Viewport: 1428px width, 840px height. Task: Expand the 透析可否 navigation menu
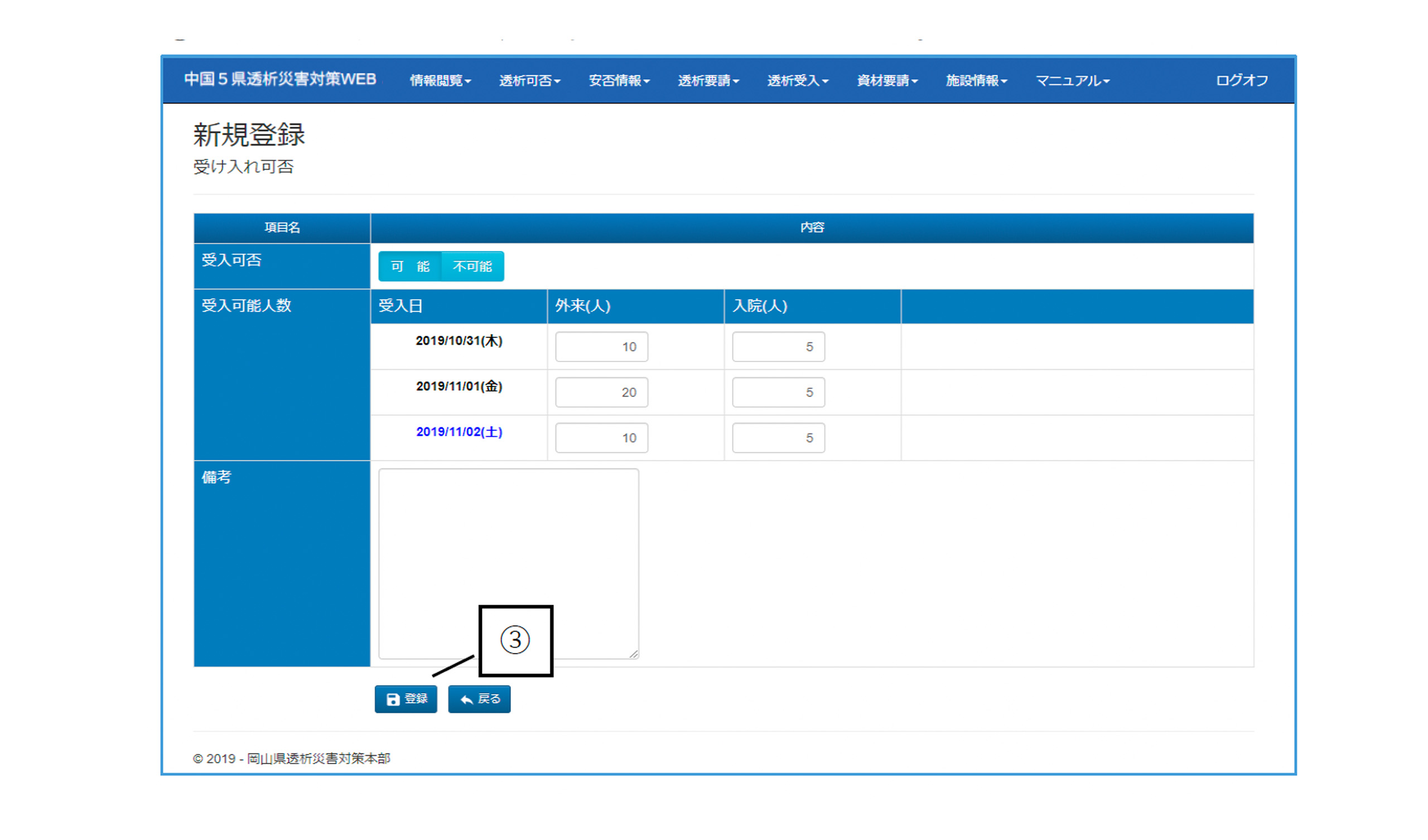529,80
